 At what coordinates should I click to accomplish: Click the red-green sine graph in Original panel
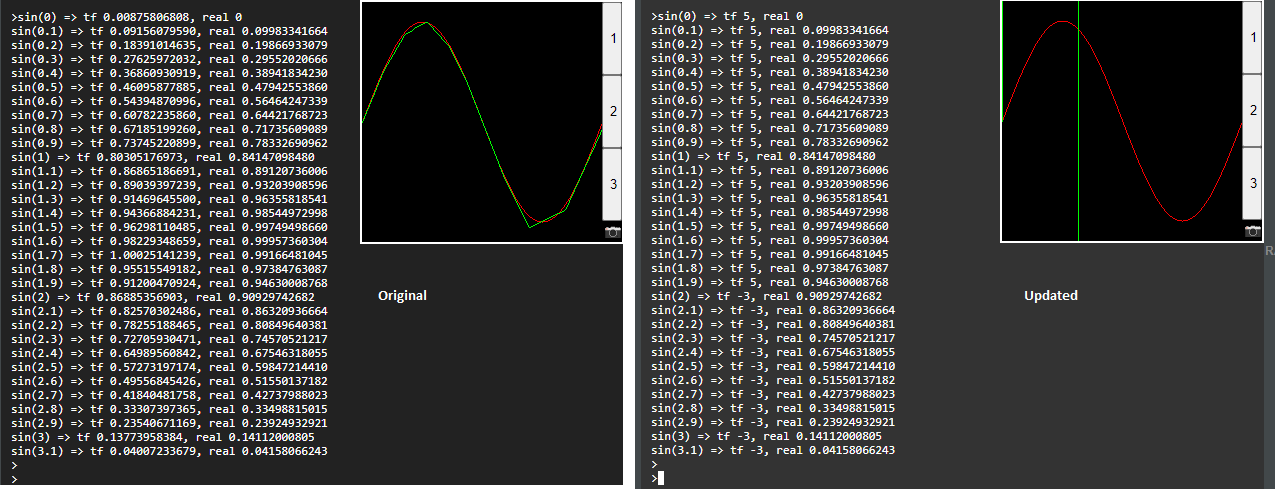click(x=482, y=122)
